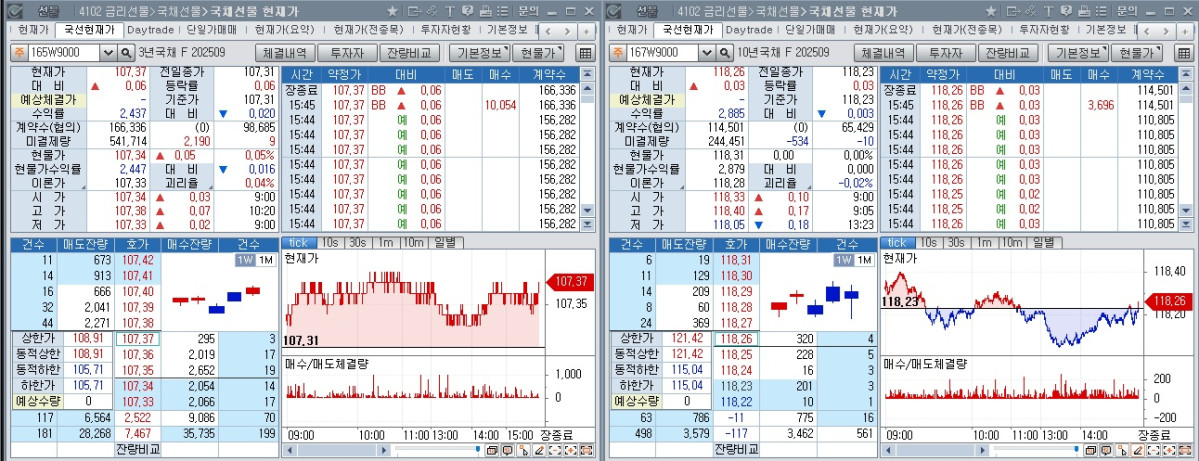Zoom out the right tick chart
Viewport: 1199px width, 461px height.
pyautogui.click(x=1153, y=450)
